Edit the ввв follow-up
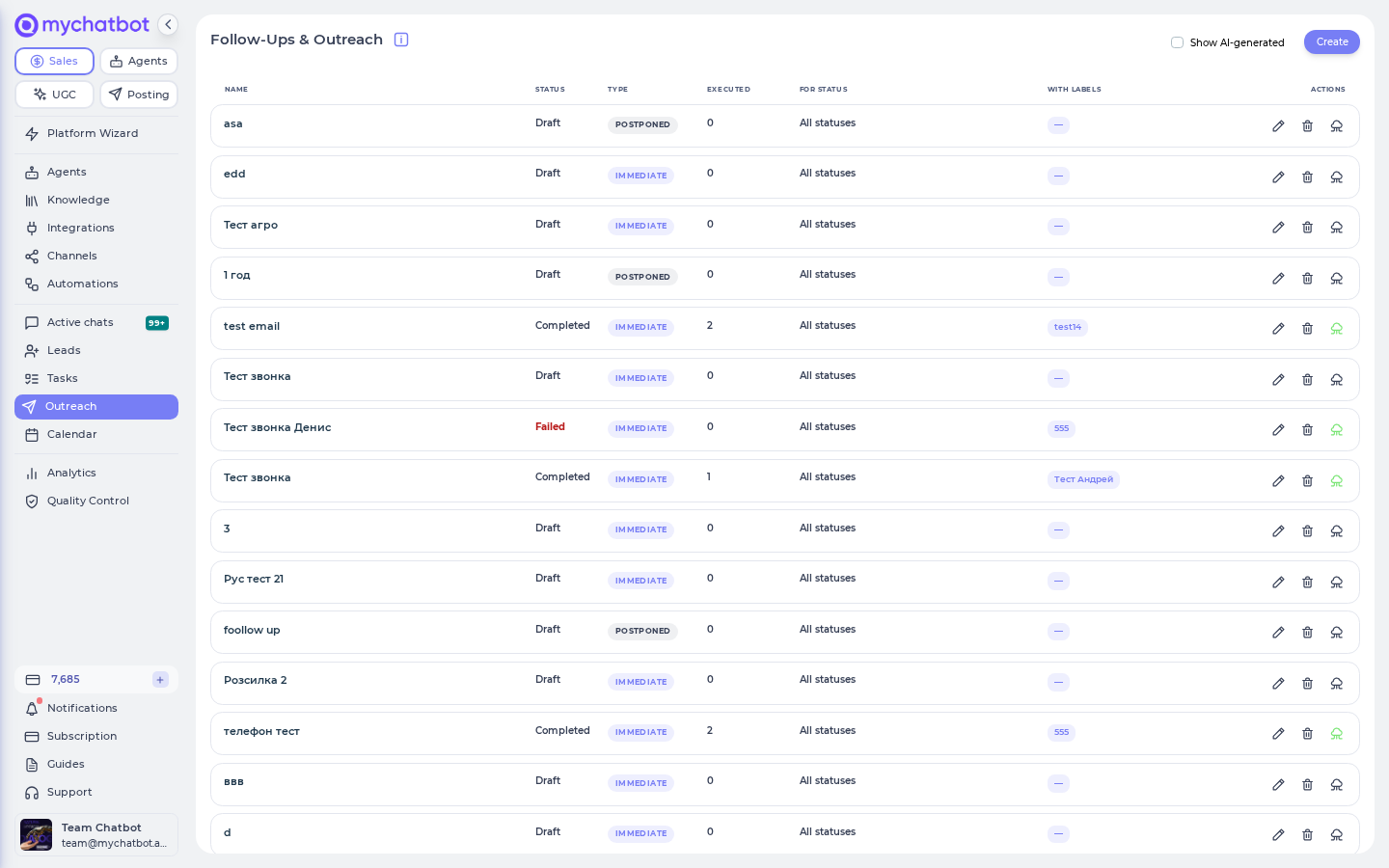 point(1278,785)
